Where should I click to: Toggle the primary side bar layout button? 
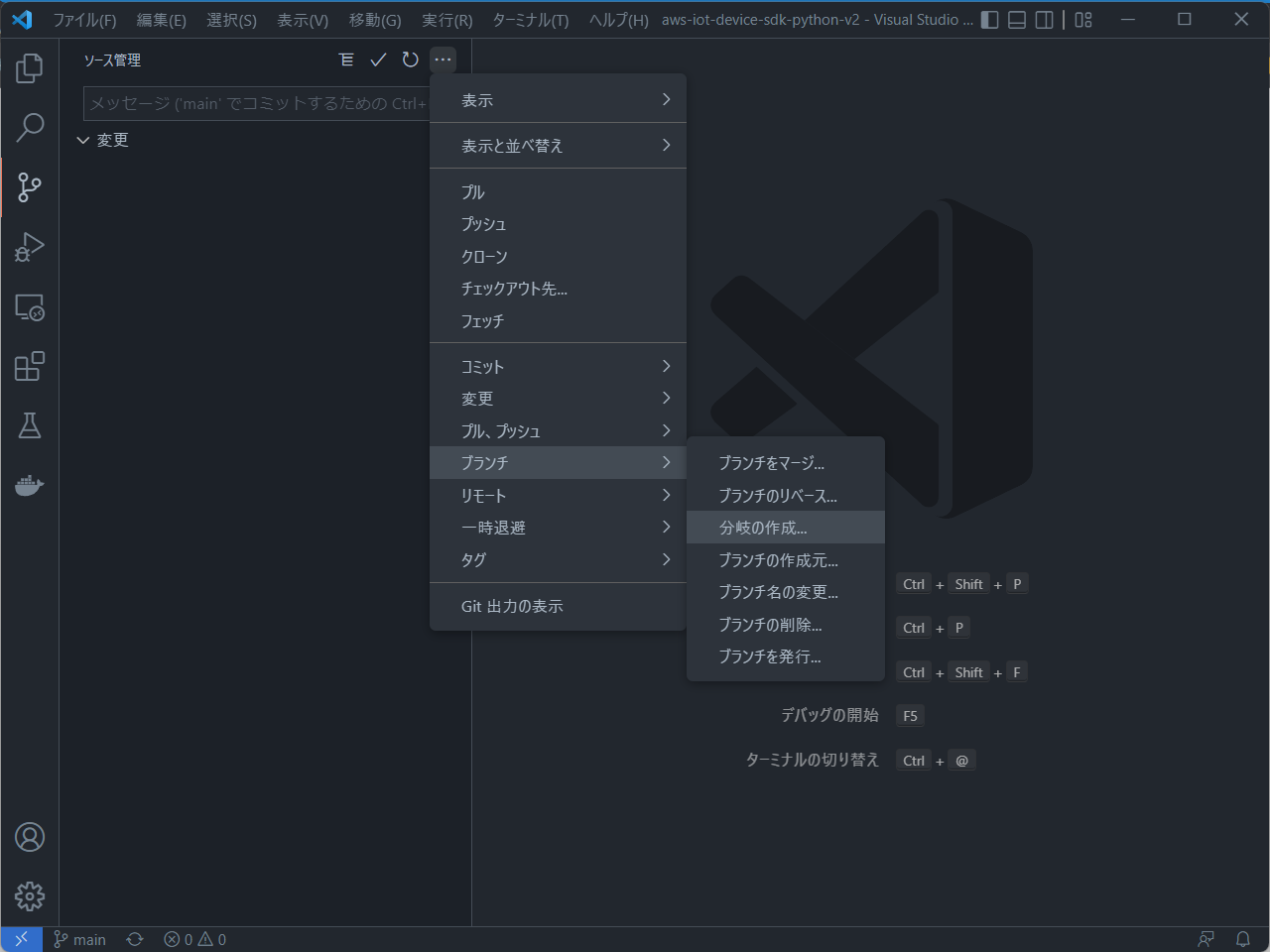(989, 20)
